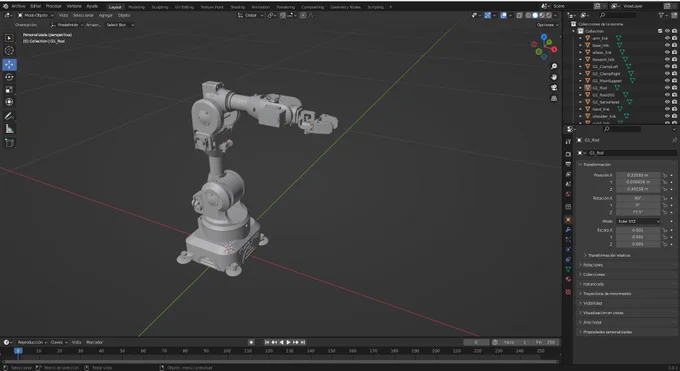
Task: Toggle render camera icon for hand_link
Action: click(x=674, y=109)
